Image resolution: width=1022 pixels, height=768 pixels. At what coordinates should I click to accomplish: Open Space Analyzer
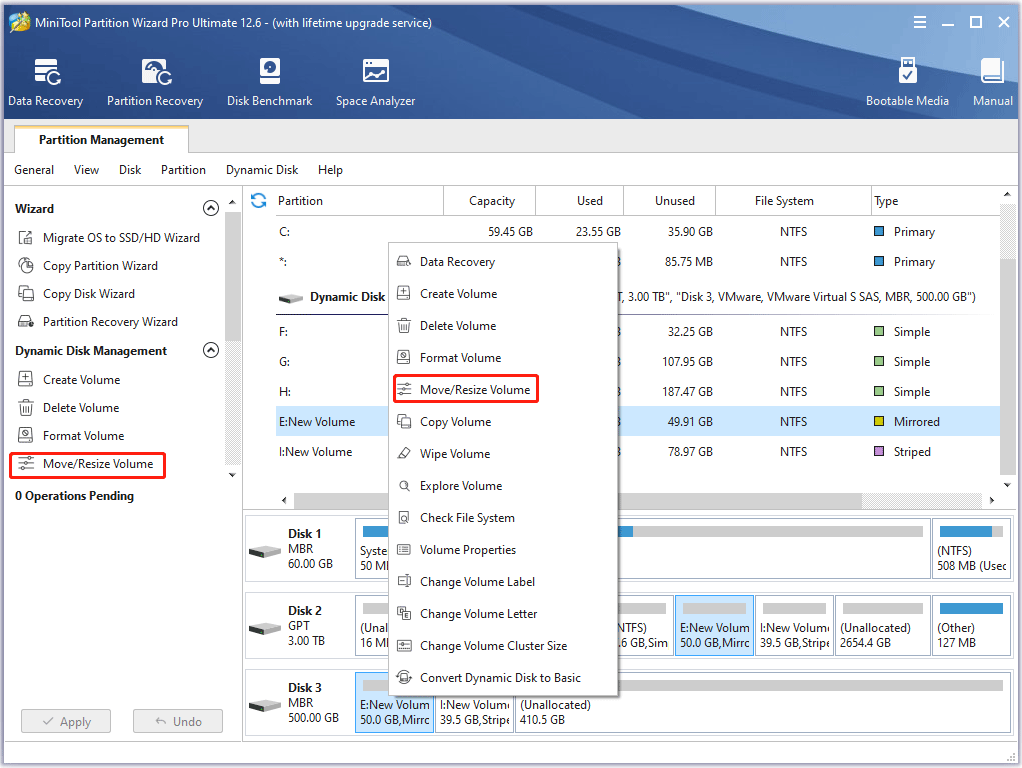pyautogui.click(x=375, y=82)
